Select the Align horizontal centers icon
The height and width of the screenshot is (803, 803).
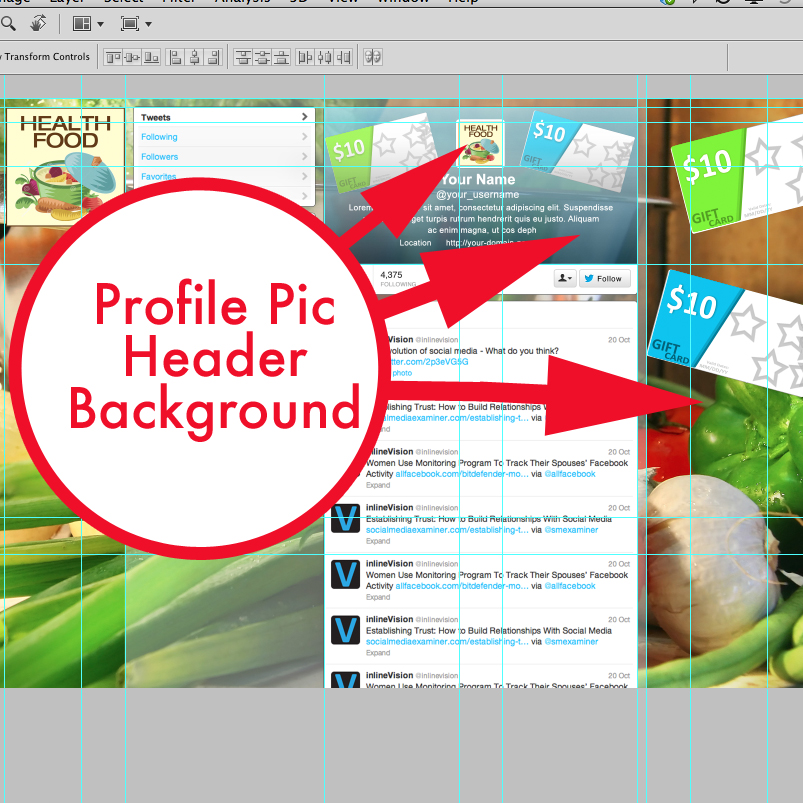click(x=193, y=57)
